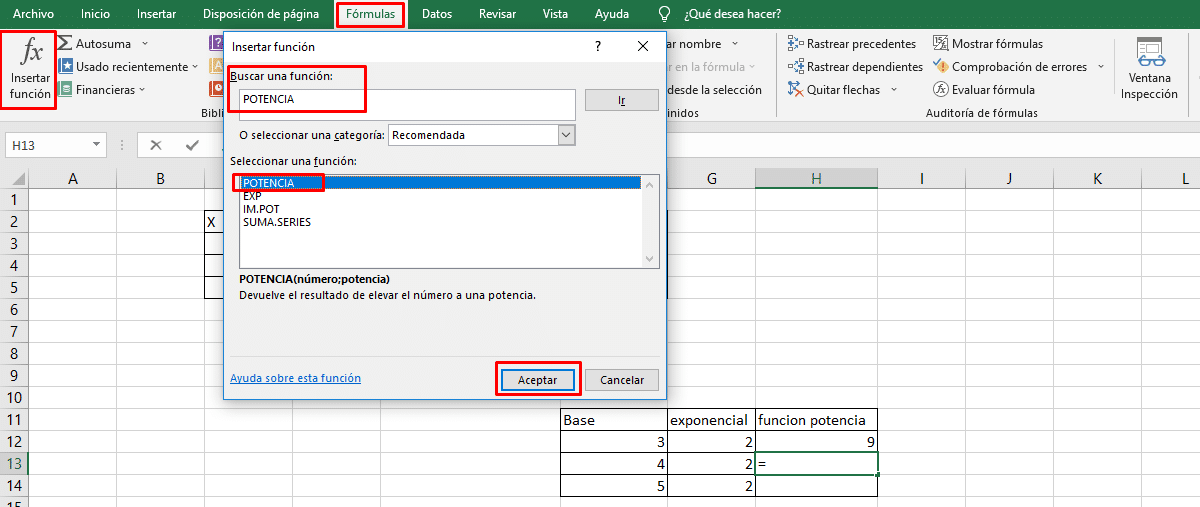The image size is (1200, 507).
Task: Open the Name Box H13 dropdown
Action: (x=97, y=146)
